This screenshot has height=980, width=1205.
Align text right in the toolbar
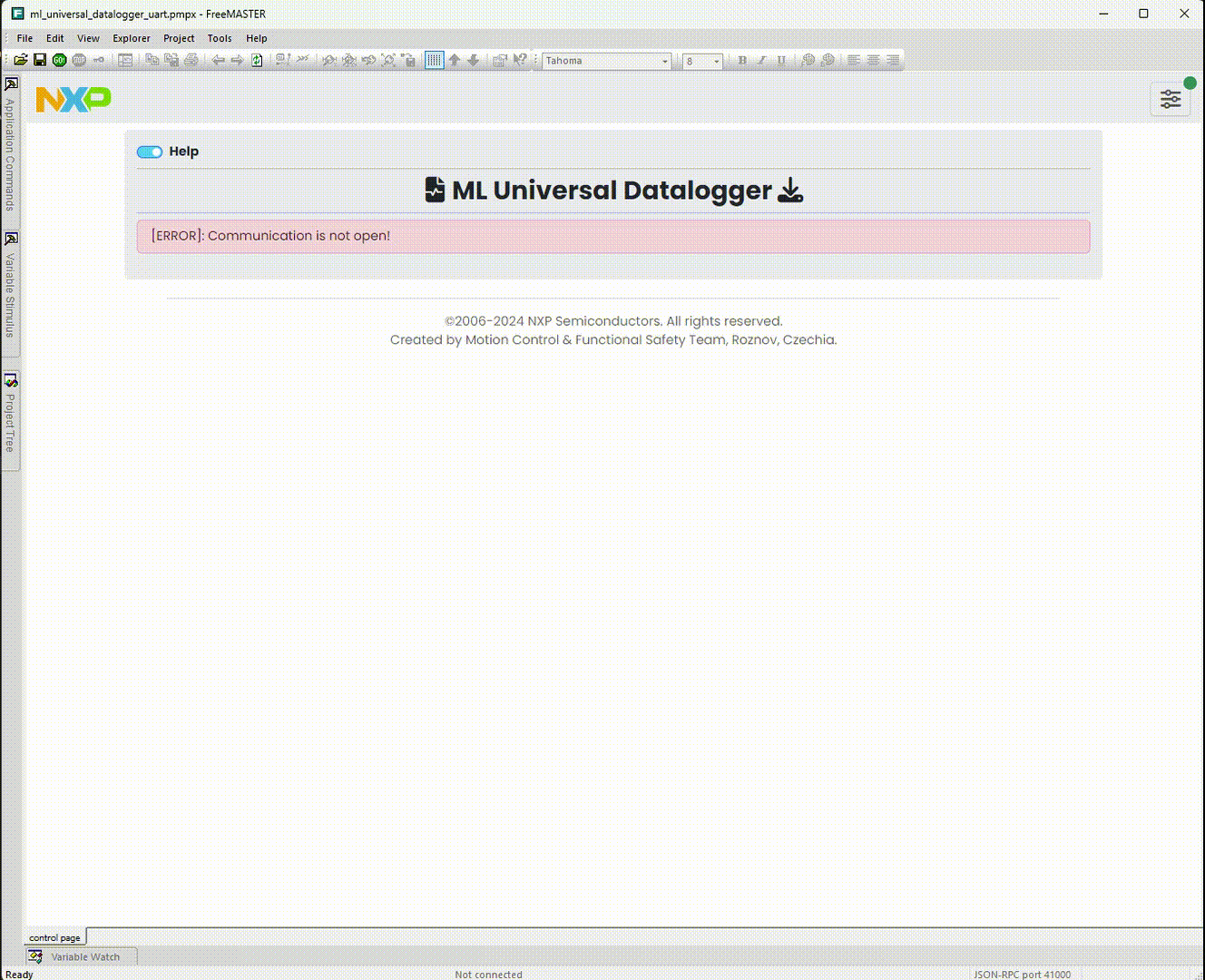click(893, 60)
